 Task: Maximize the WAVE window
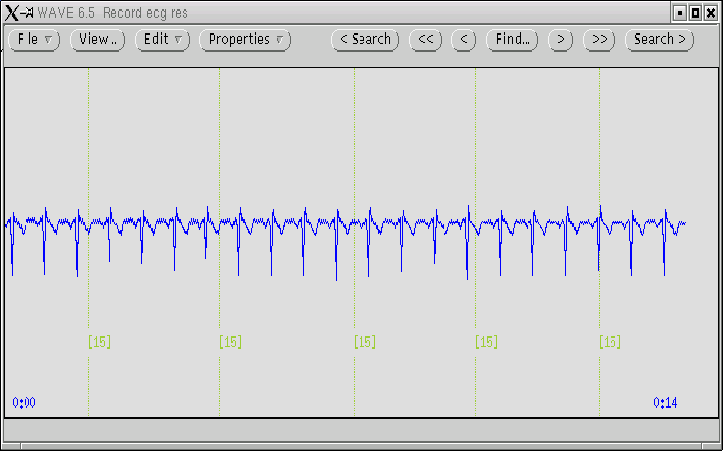(x=695, y=13)
